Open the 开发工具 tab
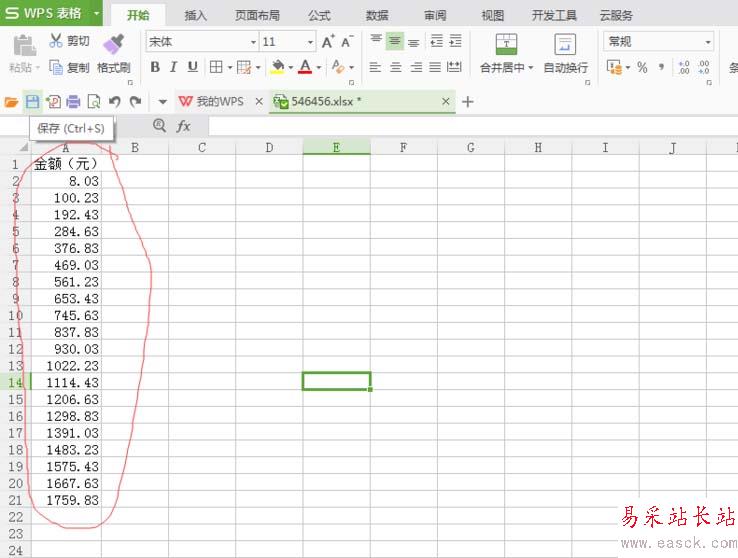This screenshot has height=558, width=738. coord(554,16)
